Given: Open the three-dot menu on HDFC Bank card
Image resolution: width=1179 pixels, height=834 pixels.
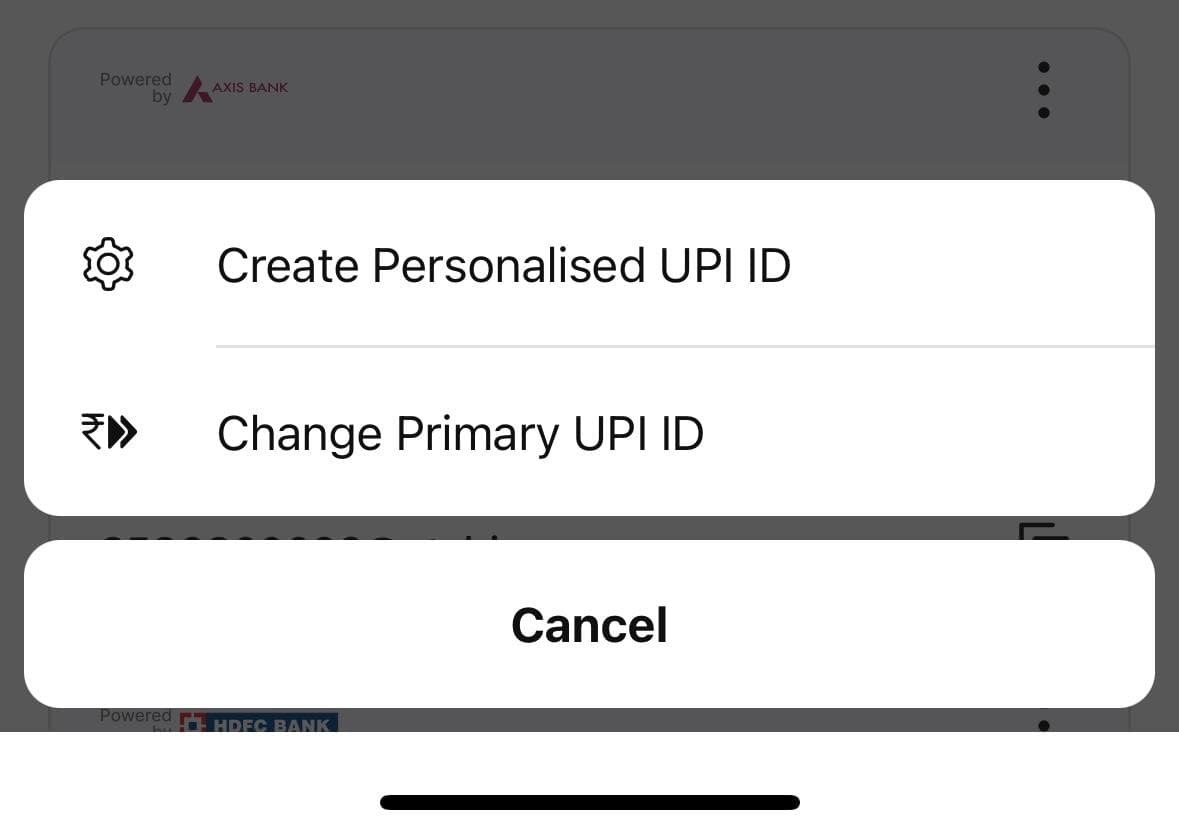Looking at the screenshot, I should coord(1043,725).
